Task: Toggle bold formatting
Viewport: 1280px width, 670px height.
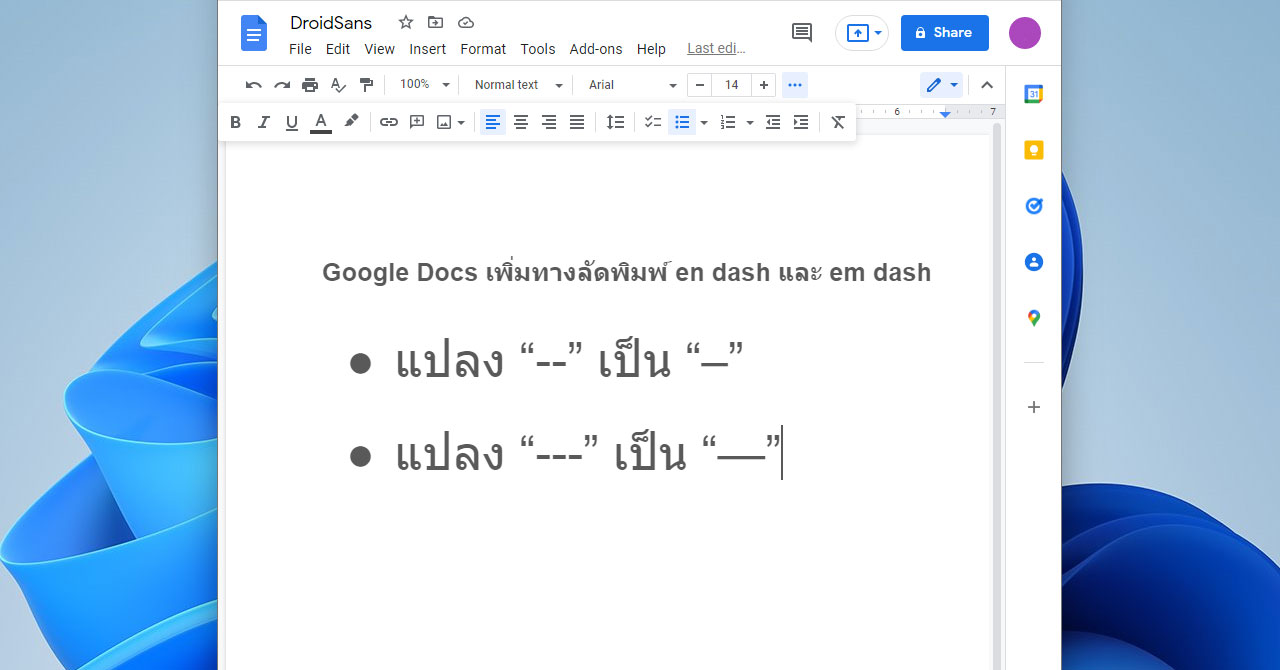Action: point(236,122)
